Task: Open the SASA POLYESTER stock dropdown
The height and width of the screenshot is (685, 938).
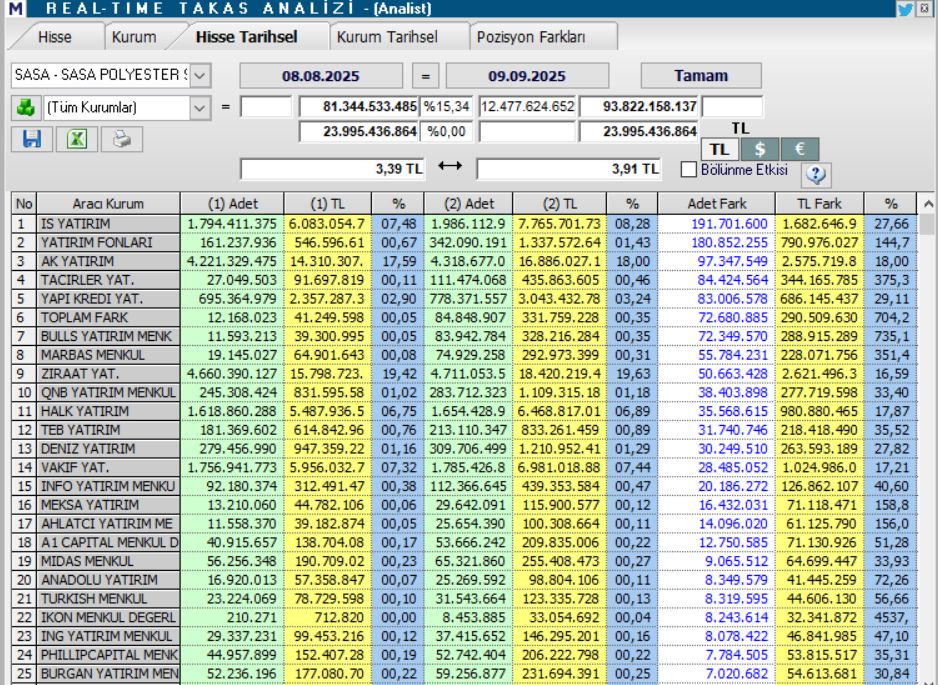Action: click(200, 76)
